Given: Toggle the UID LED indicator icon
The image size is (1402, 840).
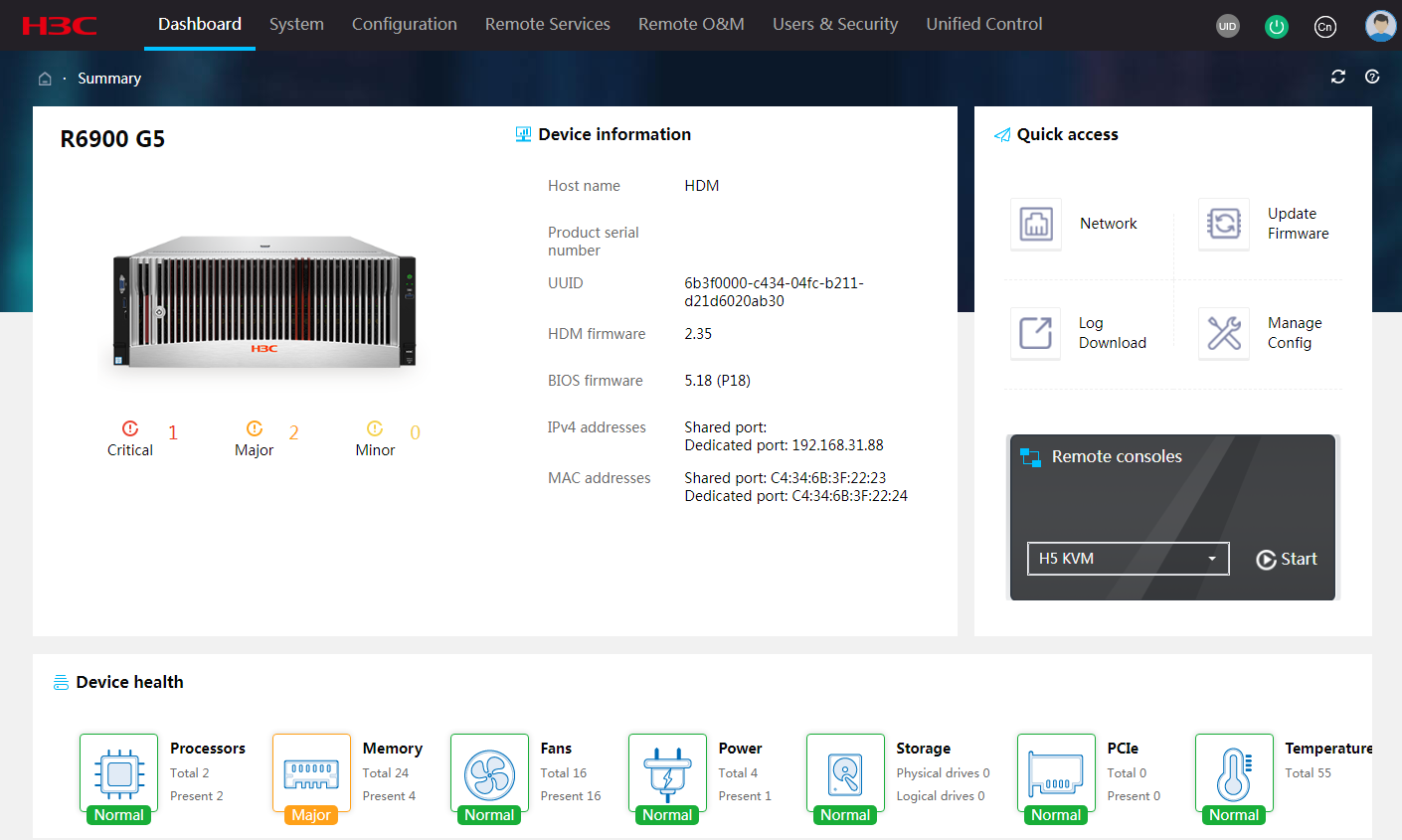Looking at the screenshot, I should click(x=1228, y=27).
